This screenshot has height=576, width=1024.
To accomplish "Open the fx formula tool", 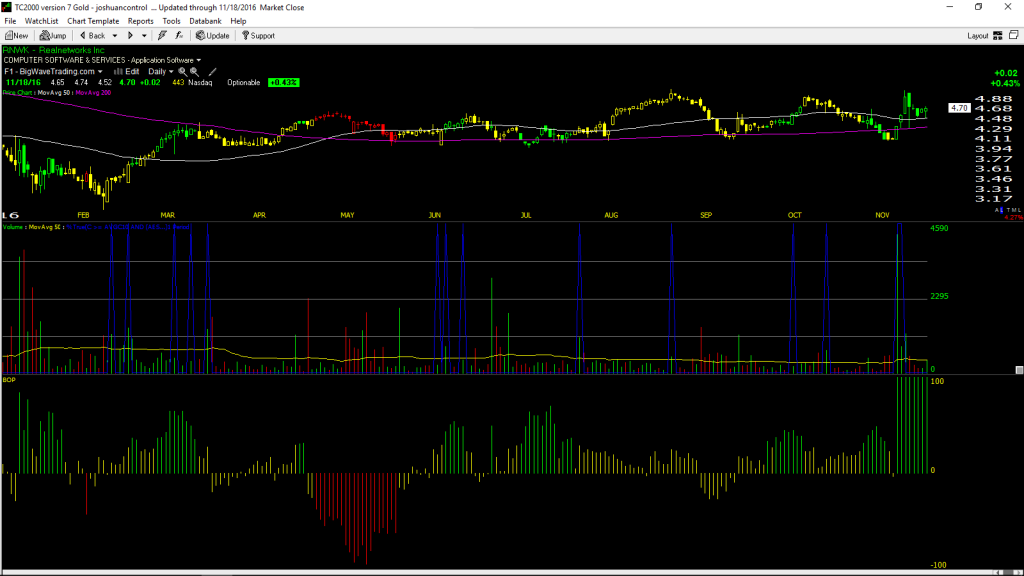I will tap(179, 36).
